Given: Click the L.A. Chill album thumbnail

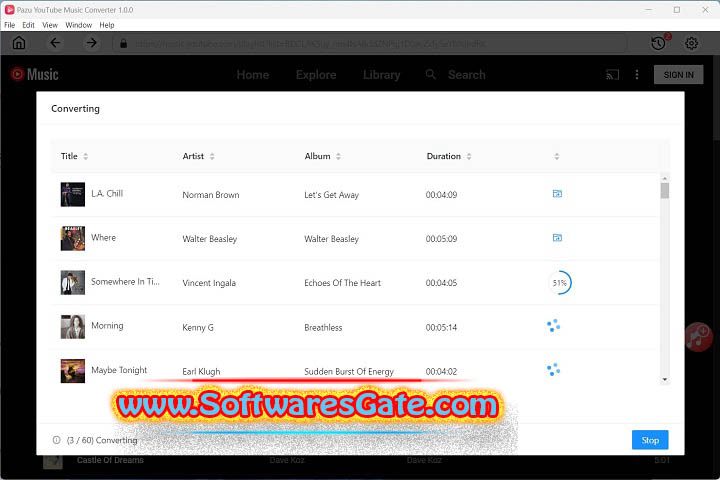Looking at the screenshot, I should click(x=73, y=194).
